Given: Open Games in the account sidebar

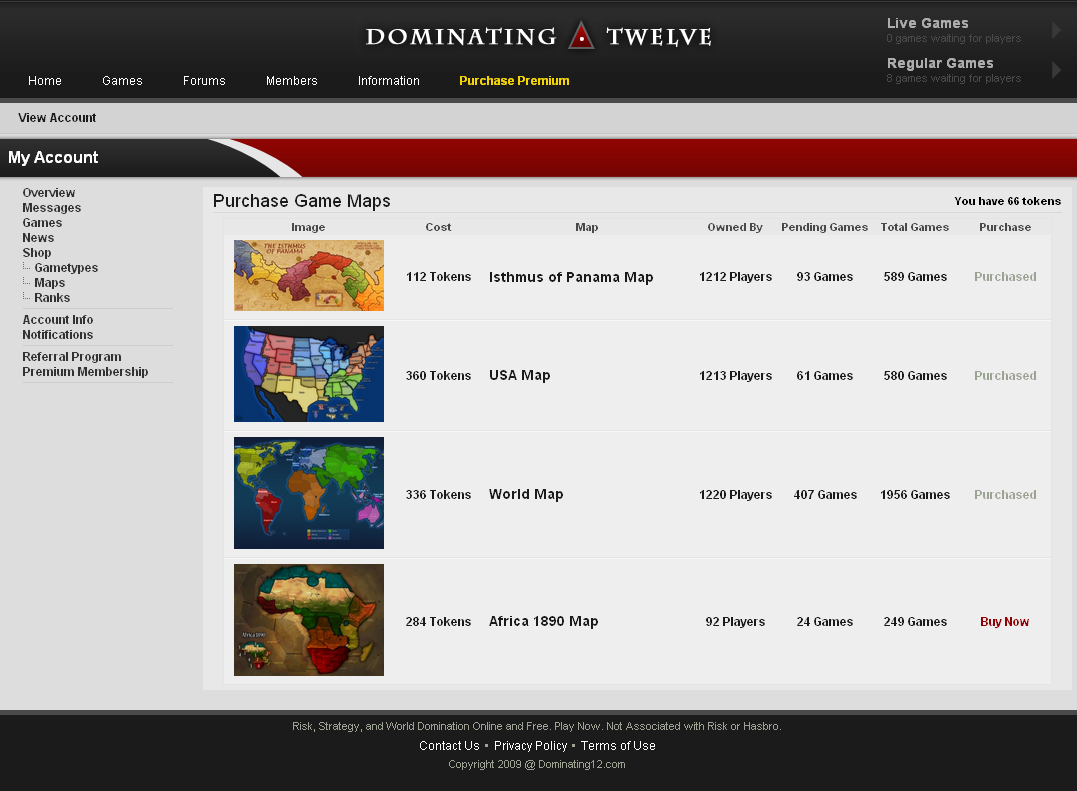Looking at the screenshot, I should 42,223.
